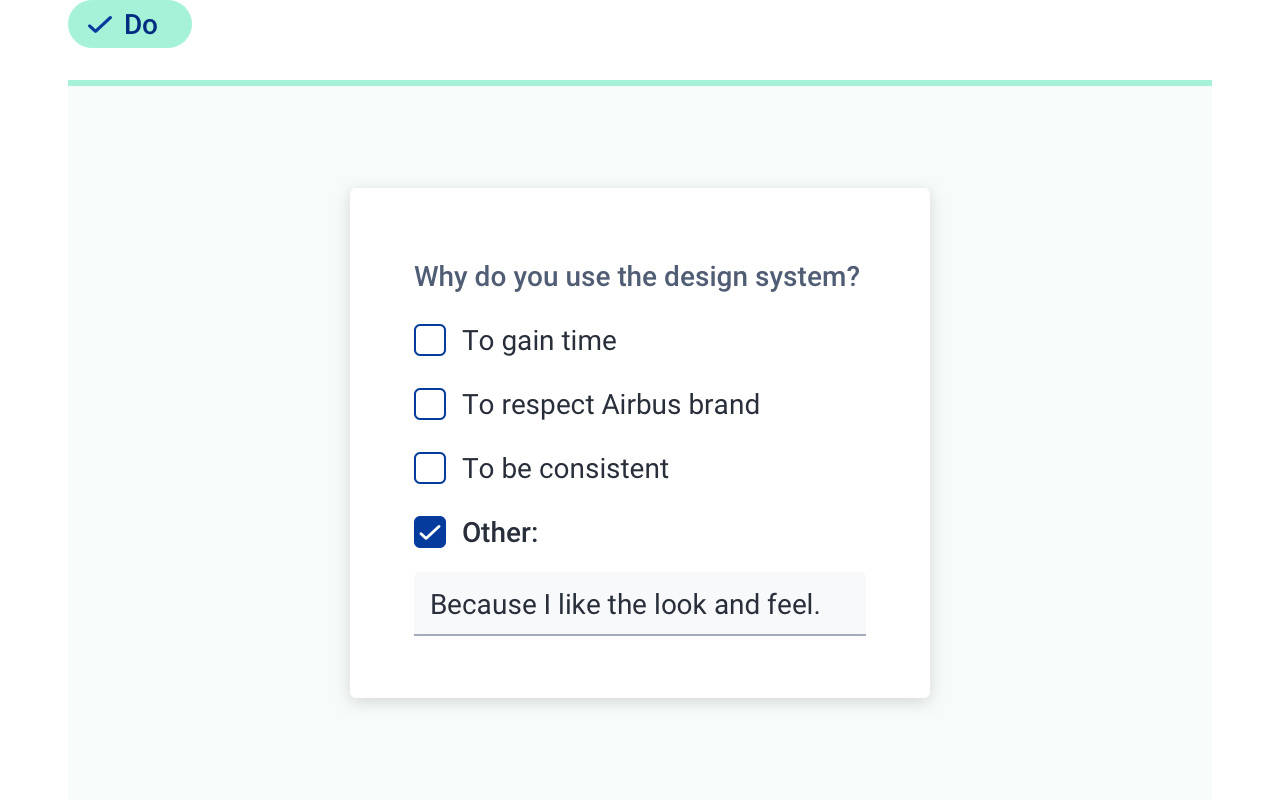Image resolution: width=1280 pixels, height=800 pixels.
Task: Click the To respect Airbus brand label
Action: [611, 404]
